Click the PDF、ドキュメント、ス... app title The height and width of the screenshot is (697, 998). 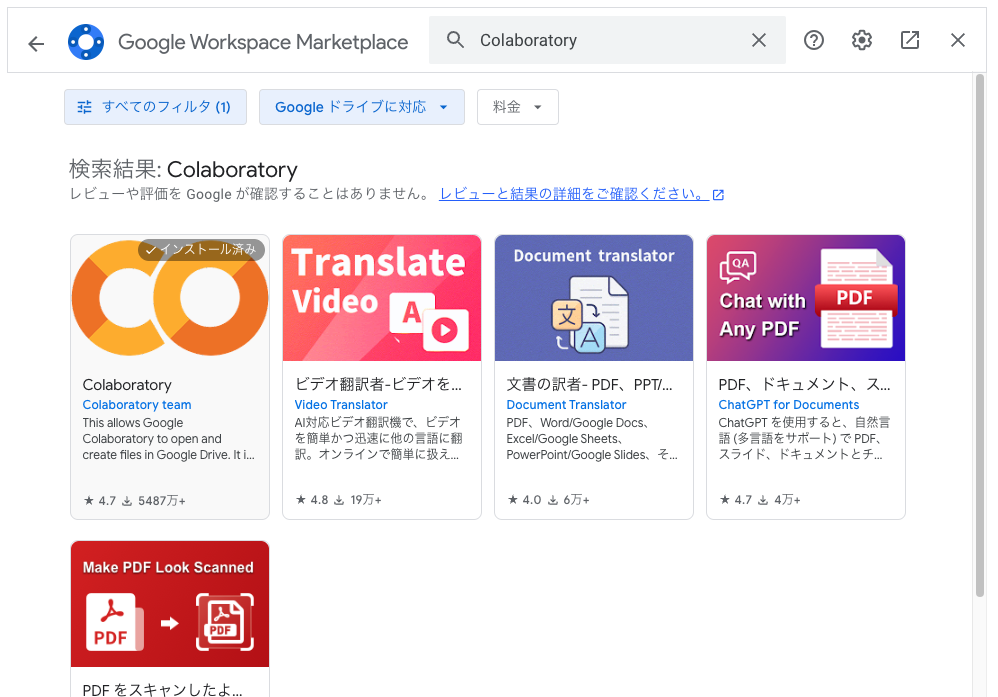click(x=805, y=384)
